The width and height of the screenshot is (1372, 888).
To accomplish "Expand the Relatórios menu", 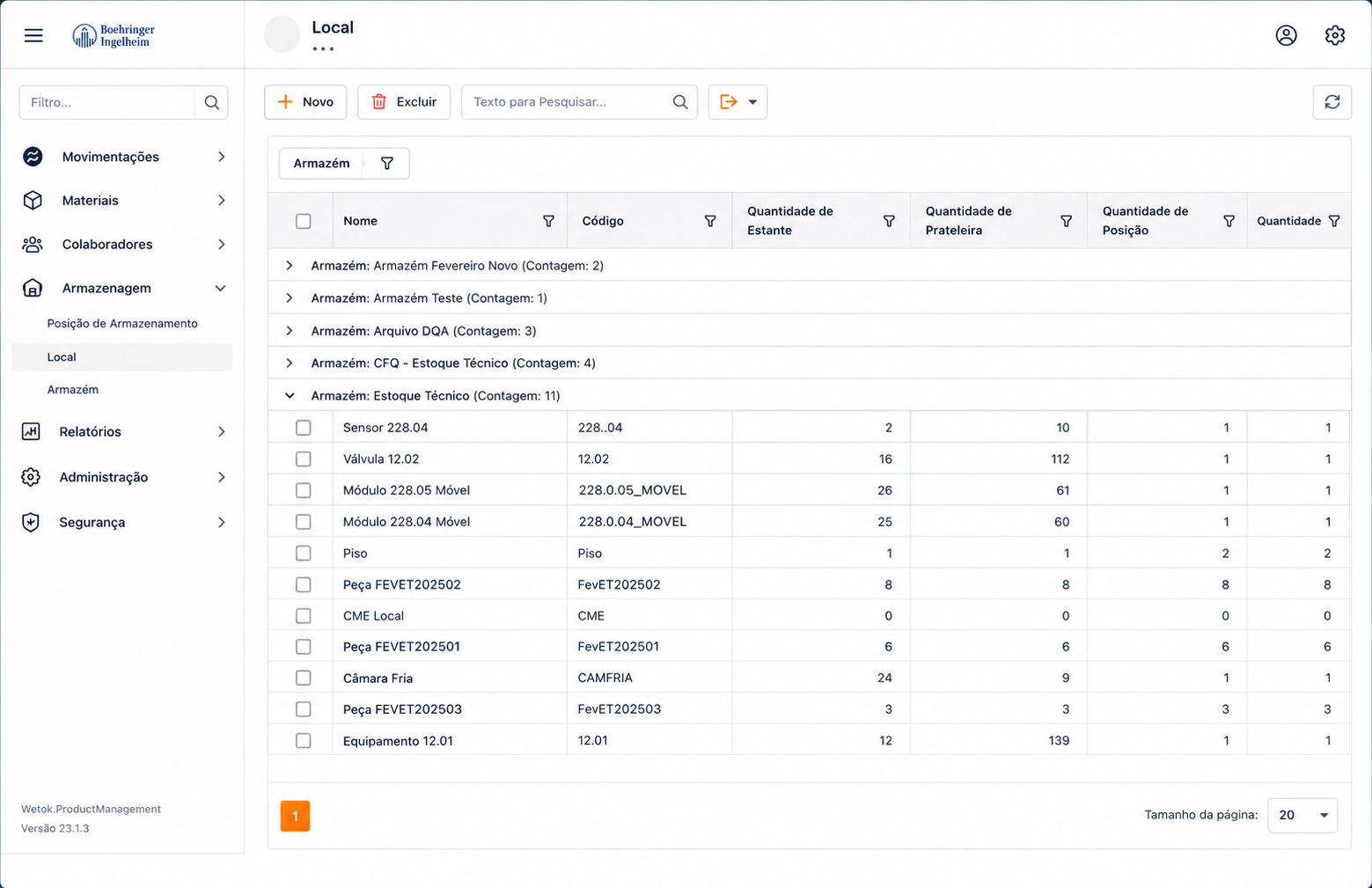I will (x=123, y=431).
